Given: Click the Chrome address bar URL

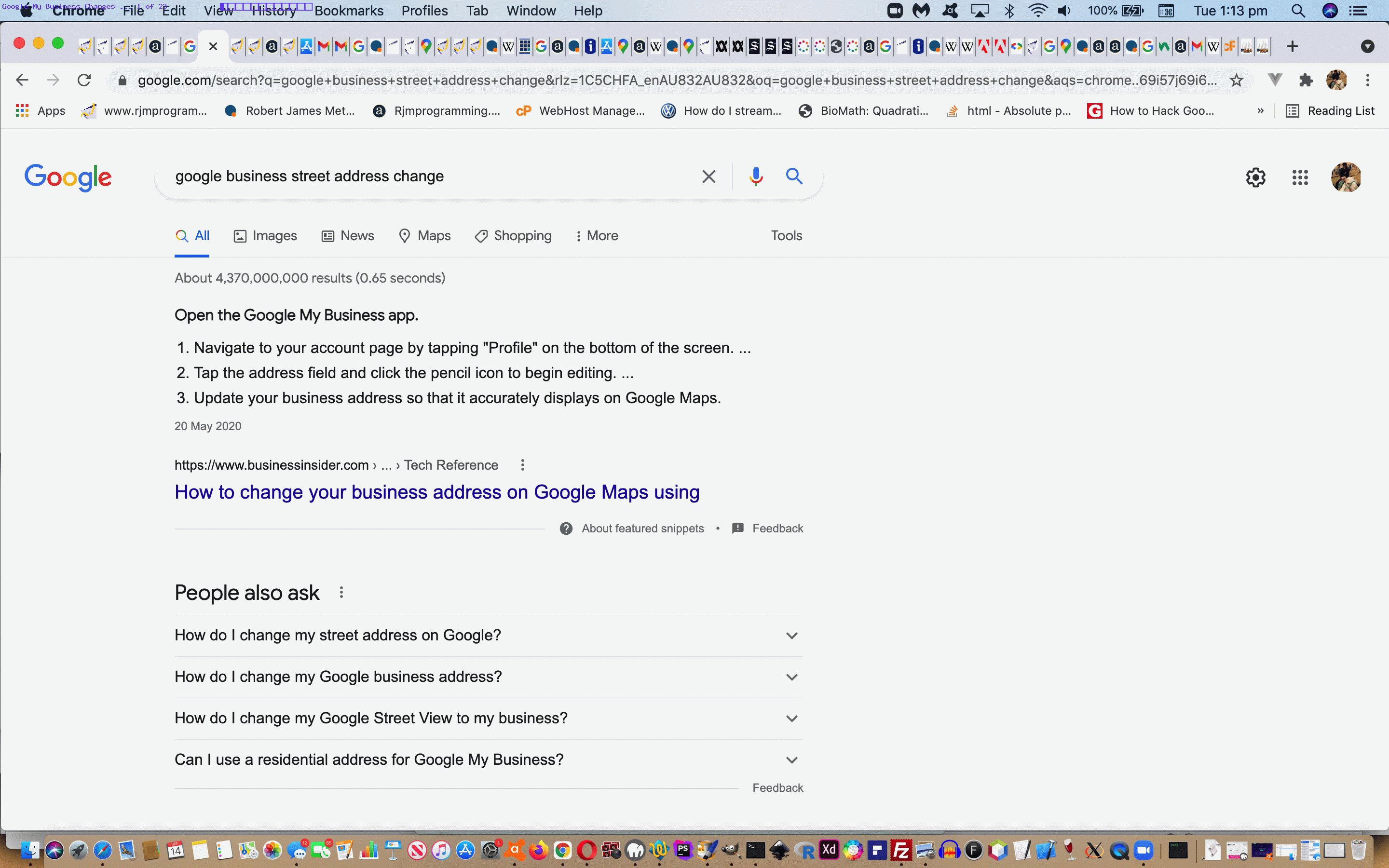Looking at the screenshot, I should 677,81.
